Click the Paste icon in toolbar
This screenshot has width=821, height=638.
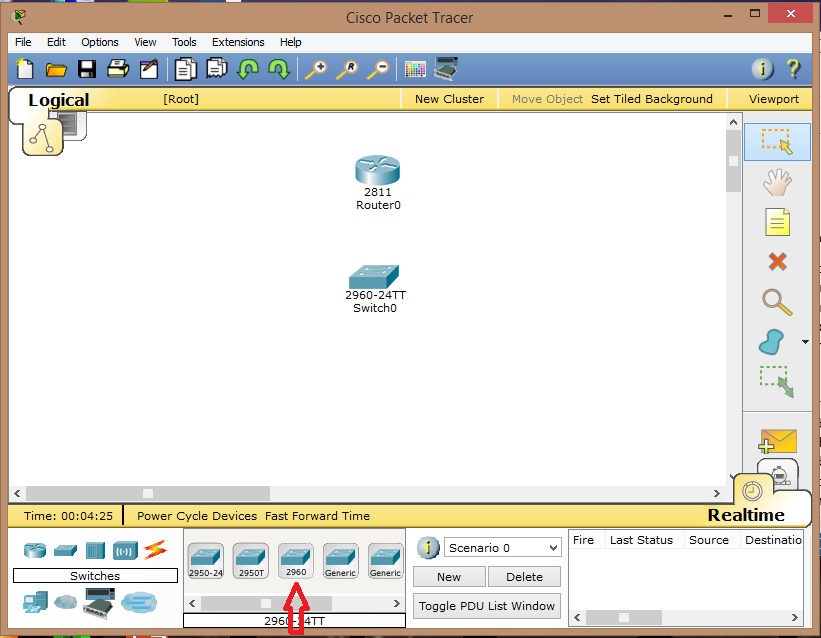tap(216, 69)
